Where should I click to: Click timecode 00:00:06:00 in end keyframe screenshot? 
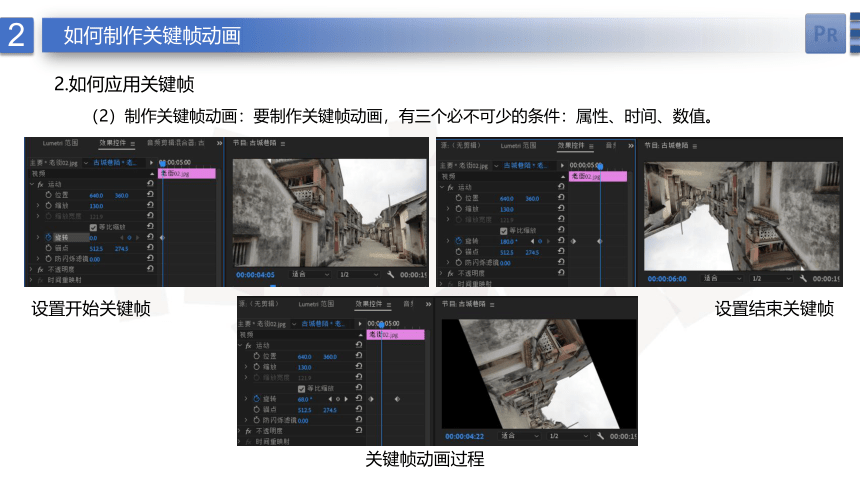[x=667, y=279]
